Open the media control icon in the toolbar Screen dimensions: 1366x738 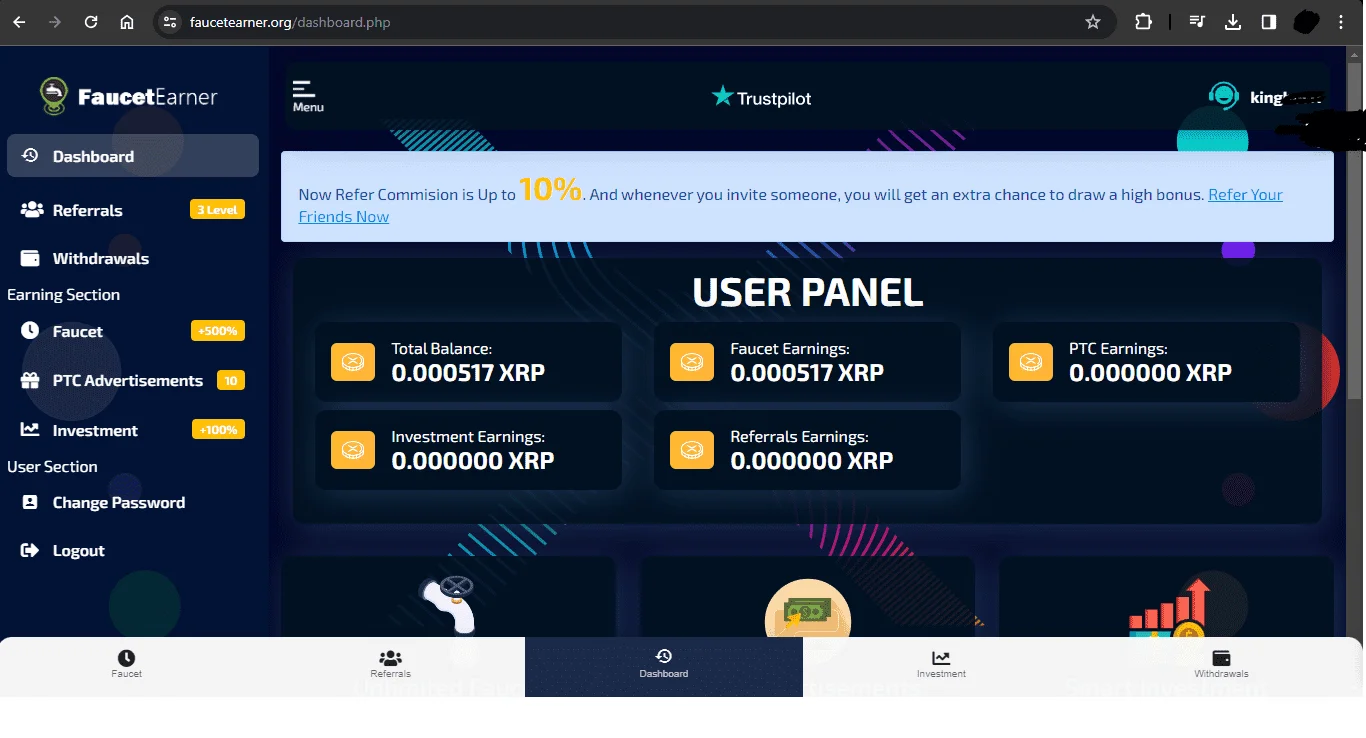tap(1197, 22)
